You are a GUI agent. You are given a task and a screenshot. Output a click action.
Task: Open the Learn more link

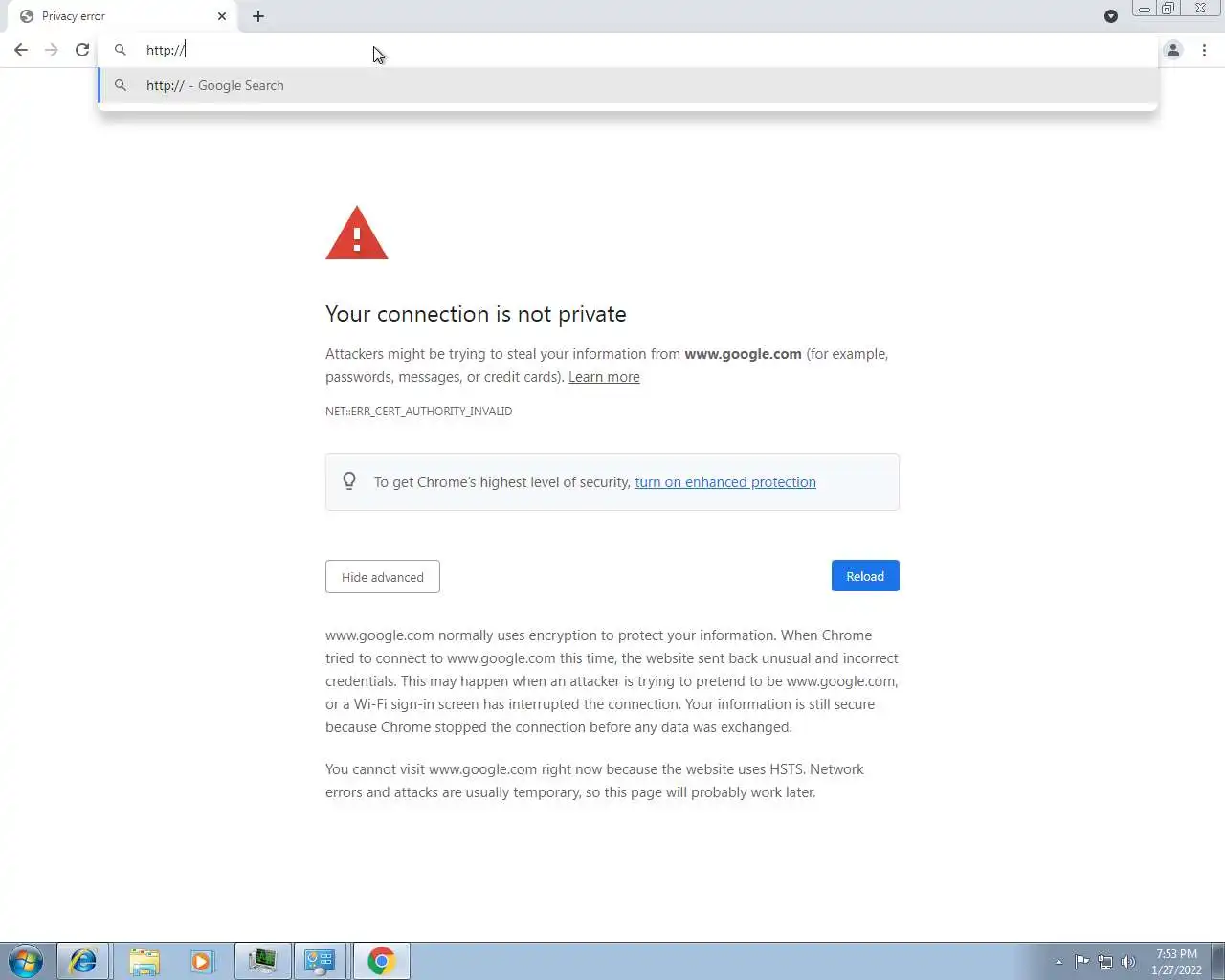coord(604,377)
